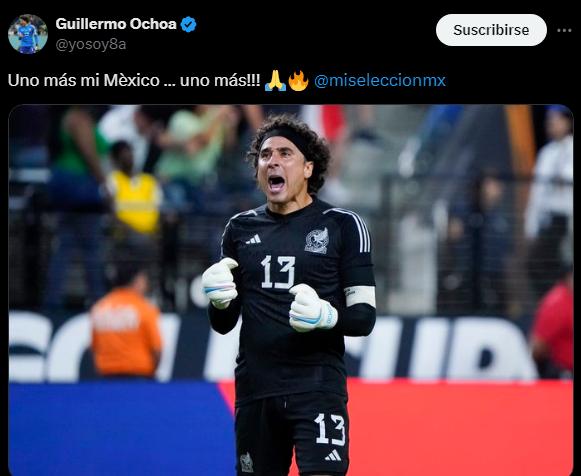This screenshot has width=581, height=476.
Task: Click the @yosoy8a handle
Action: click(x=91, y=44)
